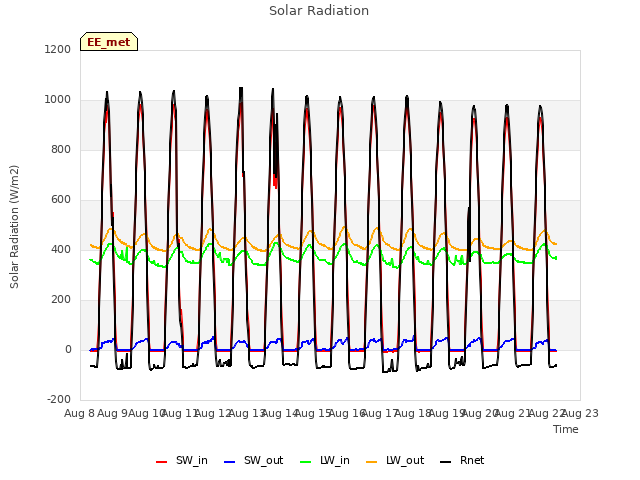Click the Time x-axis label
This screenshot has width=640, height=480.
pyautogui.click(x=566, y=429)
